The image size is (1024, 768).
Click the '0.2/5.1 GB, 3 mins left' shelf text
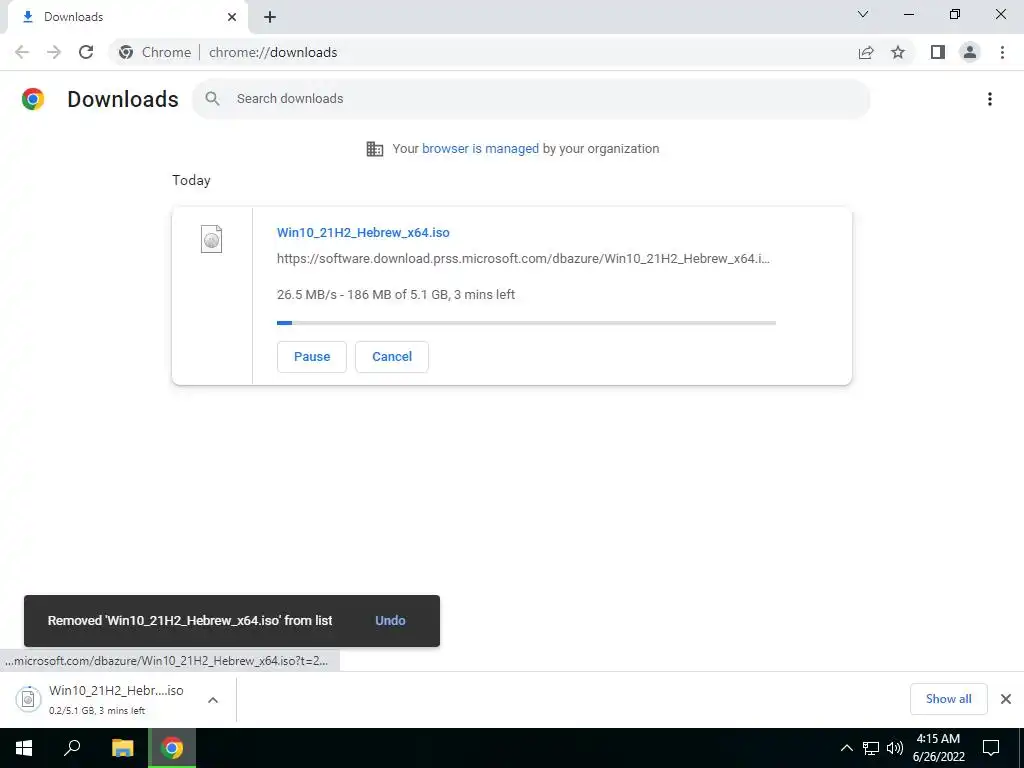pyautogui.click(x=97, y=711)
